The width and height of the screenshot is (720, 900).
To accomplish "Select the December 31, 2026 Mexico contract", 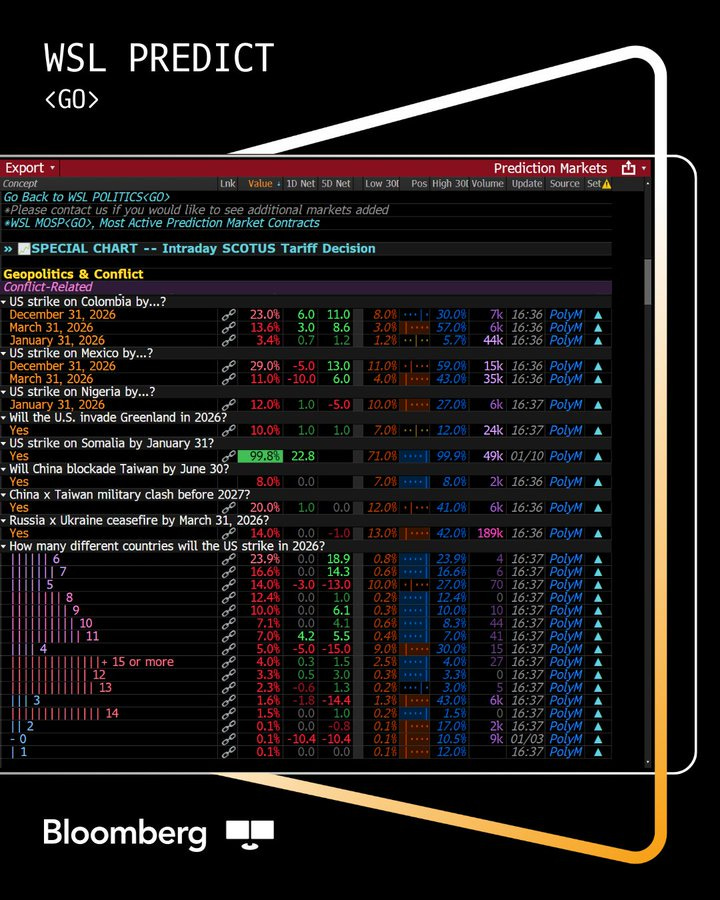I will (x=62, y=366).
